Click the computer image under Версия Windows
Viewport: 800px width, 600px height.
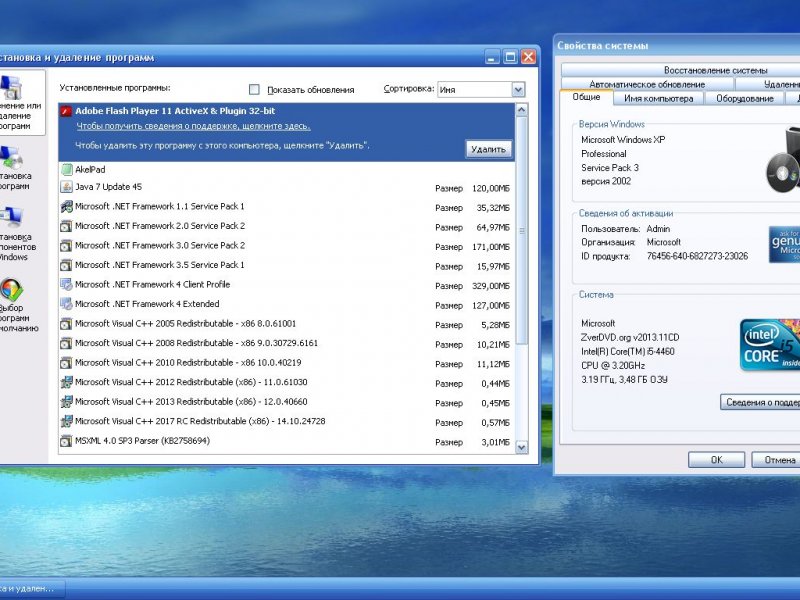pyautogui.click(x=783, y=160)
